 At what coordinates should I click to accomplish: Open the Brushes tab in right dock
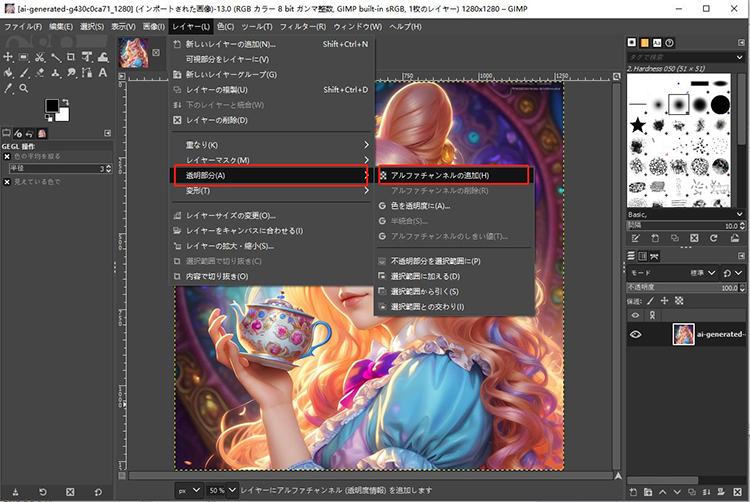(632, 43)
